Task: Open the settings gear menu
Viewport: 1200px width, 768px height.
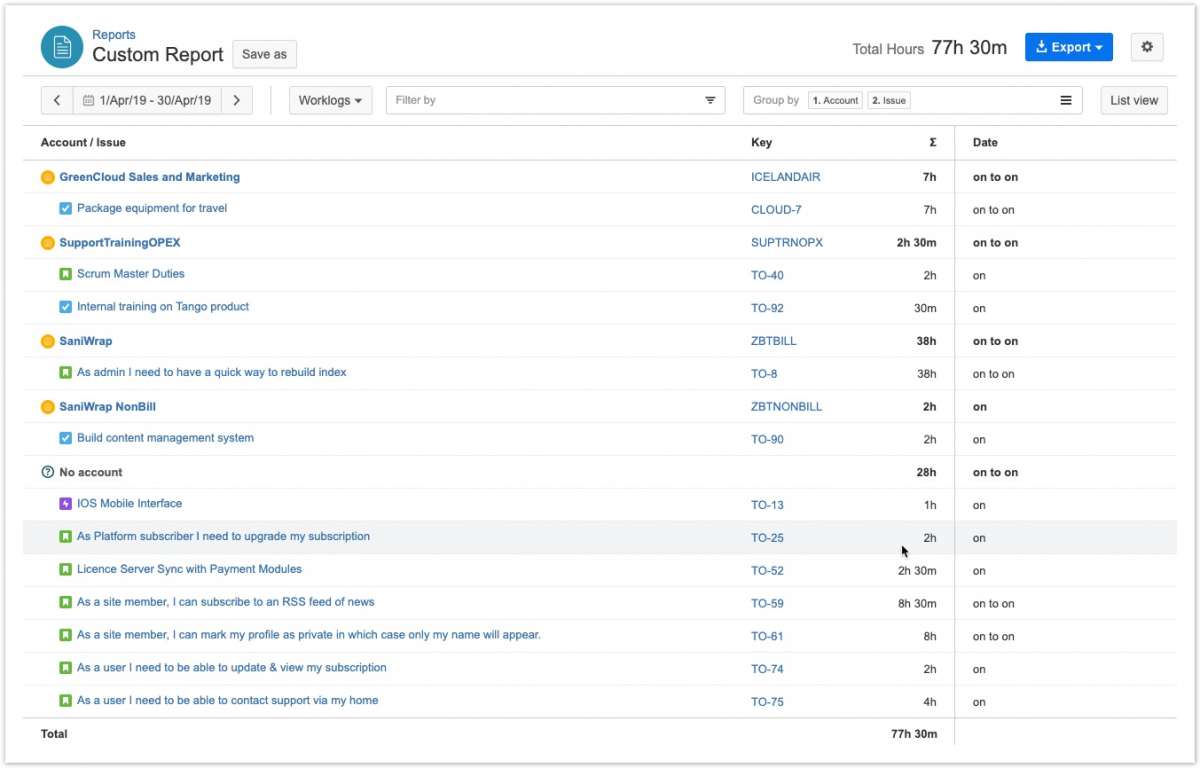Action: (1147, 47)
